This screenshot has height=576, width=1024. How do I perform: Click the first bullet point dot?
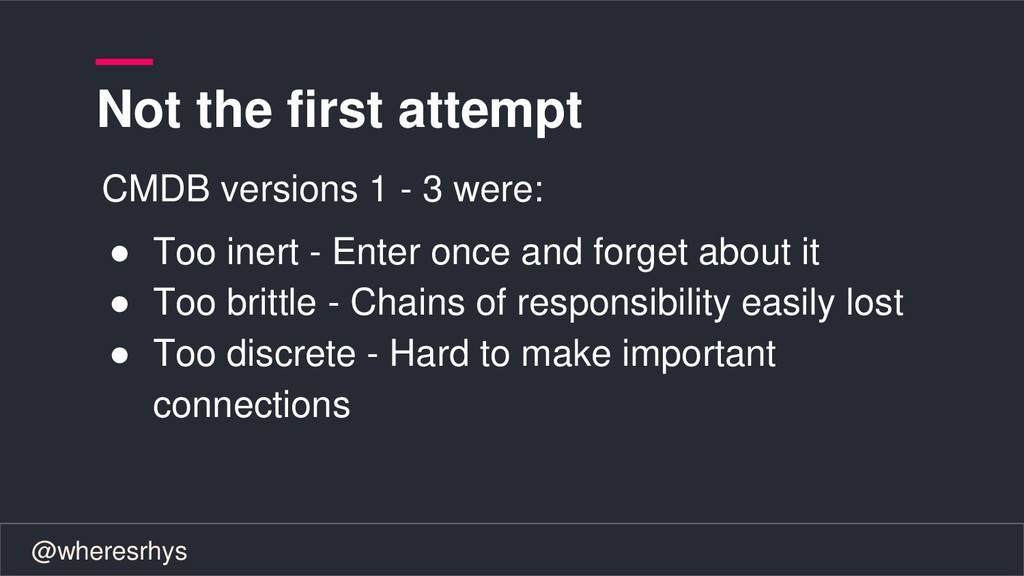(120, 254)
